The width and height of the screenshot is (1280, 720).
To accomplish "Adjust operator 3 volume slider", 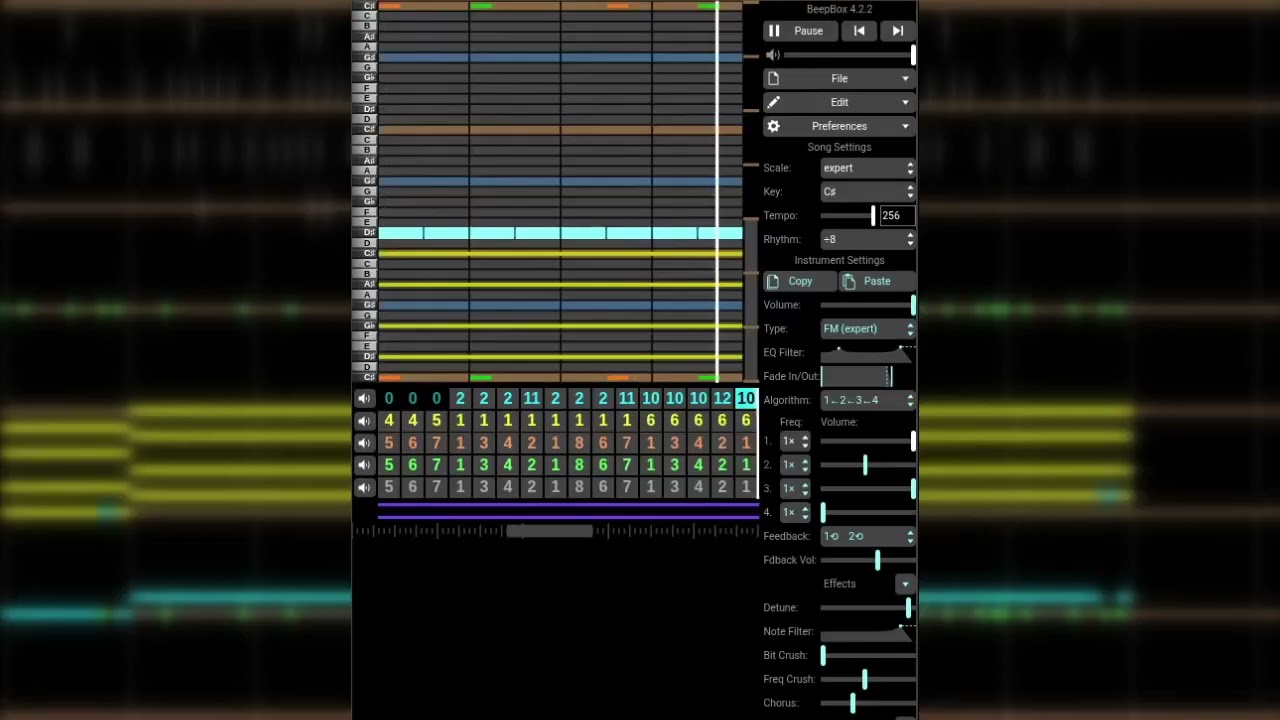I will coord(868,488).
